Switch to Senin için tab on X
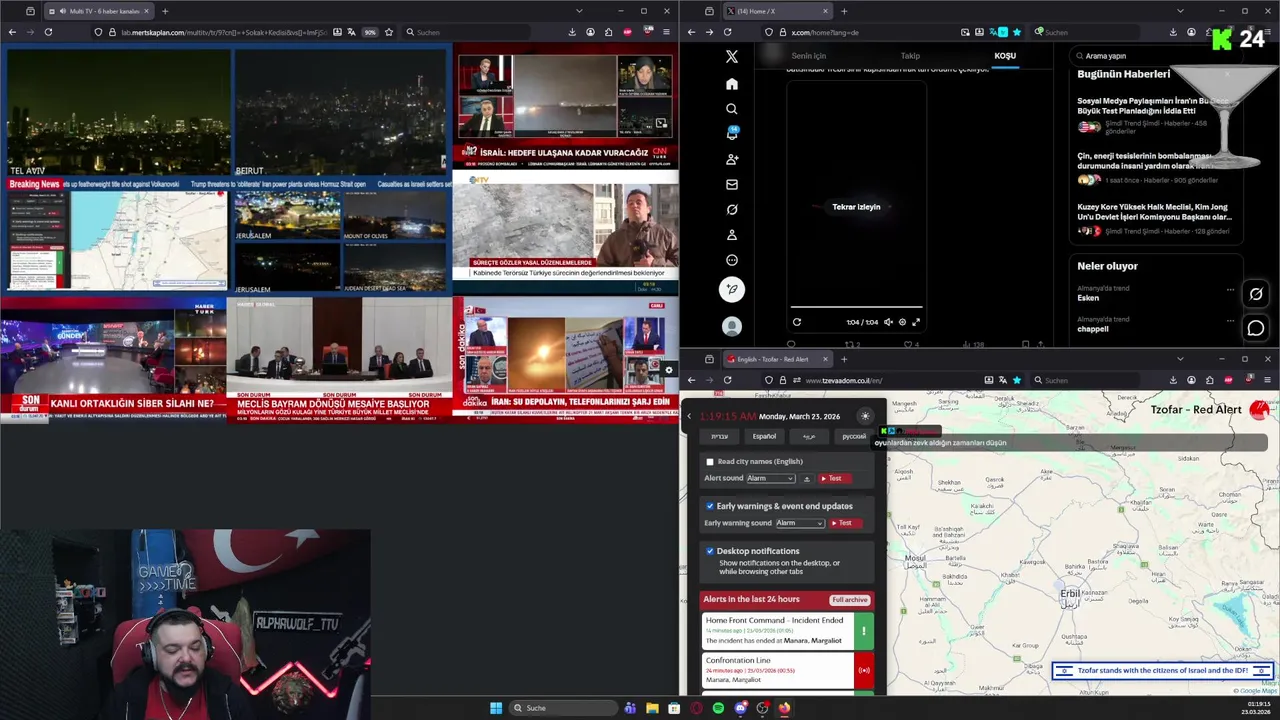1280x720 pixels. click(809, 56)
